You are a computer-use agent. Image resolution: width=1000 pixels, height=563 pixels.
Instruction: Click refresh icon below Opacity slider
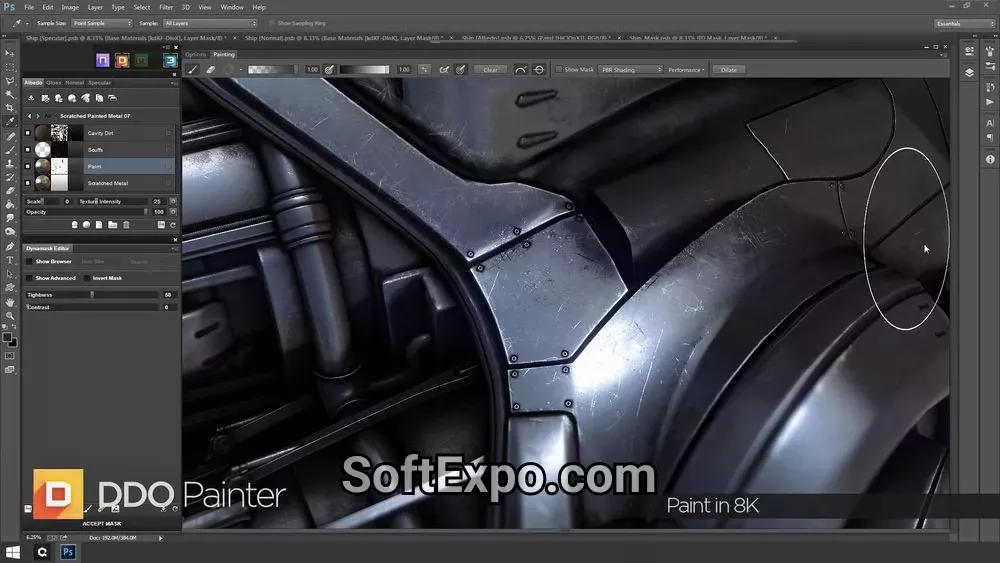click(173, 224)
